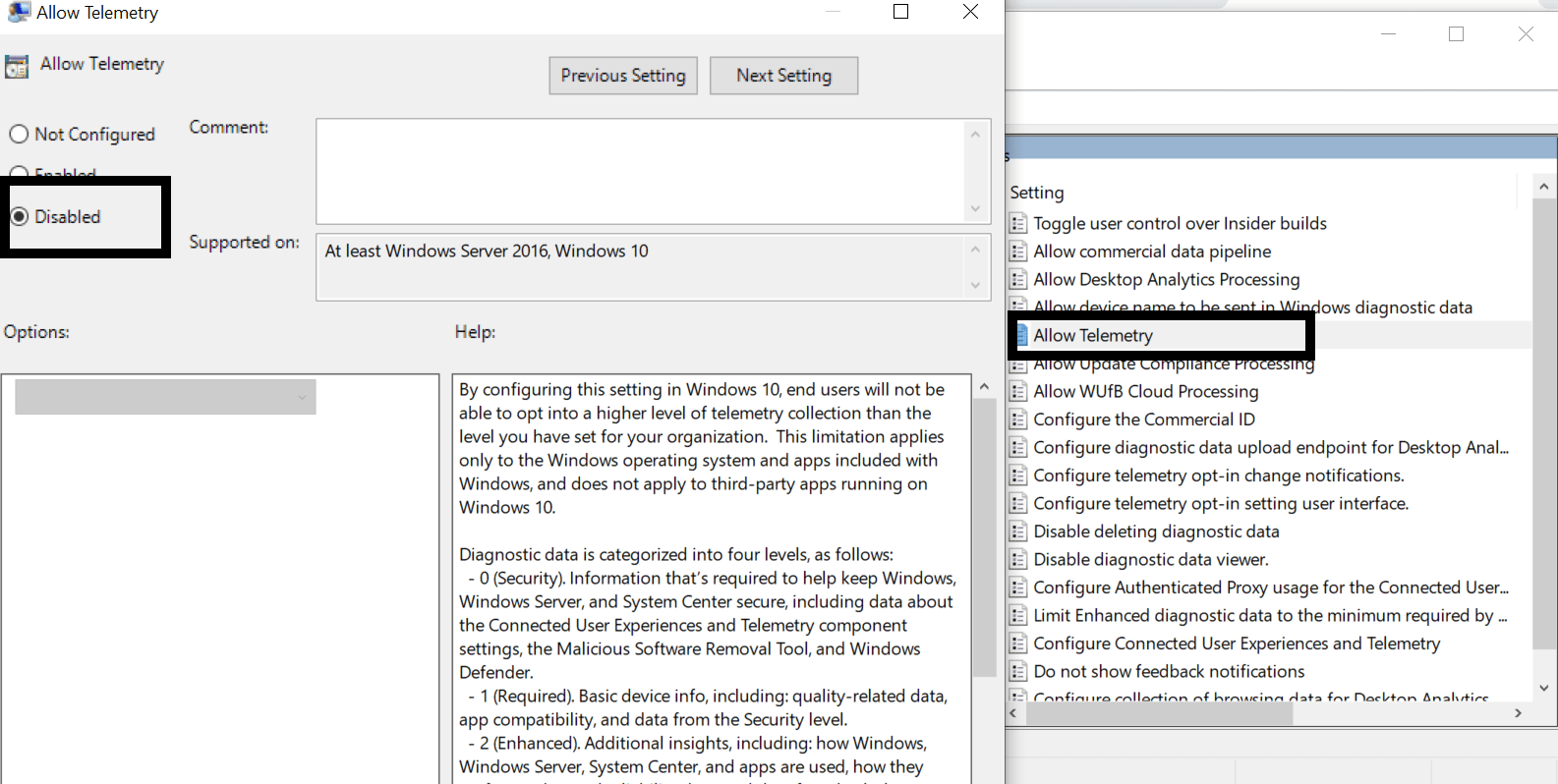Select Configure telemetry opt-in setting user interface
Screen dimensions: 1558x784
click(x=1221, y=504)
